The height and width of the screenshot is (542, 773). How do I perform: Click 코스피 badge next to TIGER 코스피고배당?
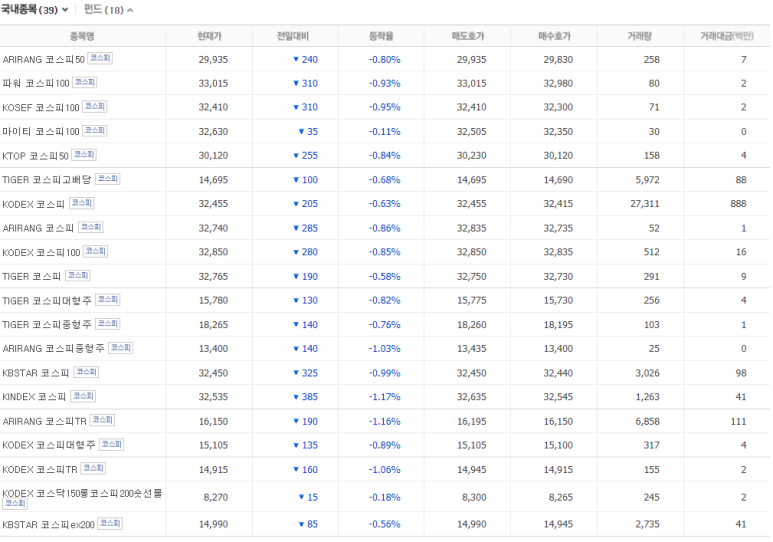pos(107,179)
